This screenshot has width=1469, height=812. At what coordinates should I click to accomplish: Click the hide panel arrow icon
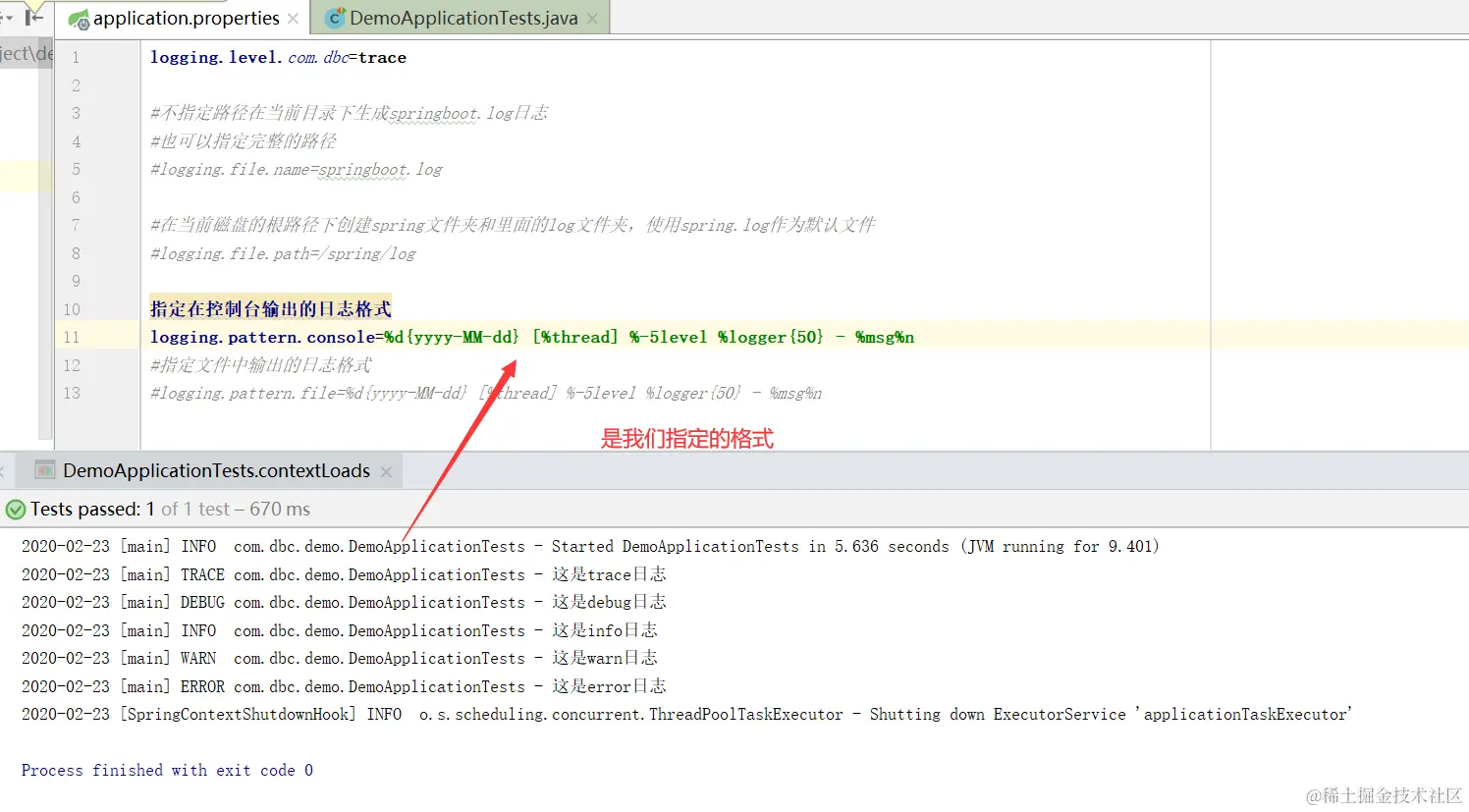(x=34, y=17)
